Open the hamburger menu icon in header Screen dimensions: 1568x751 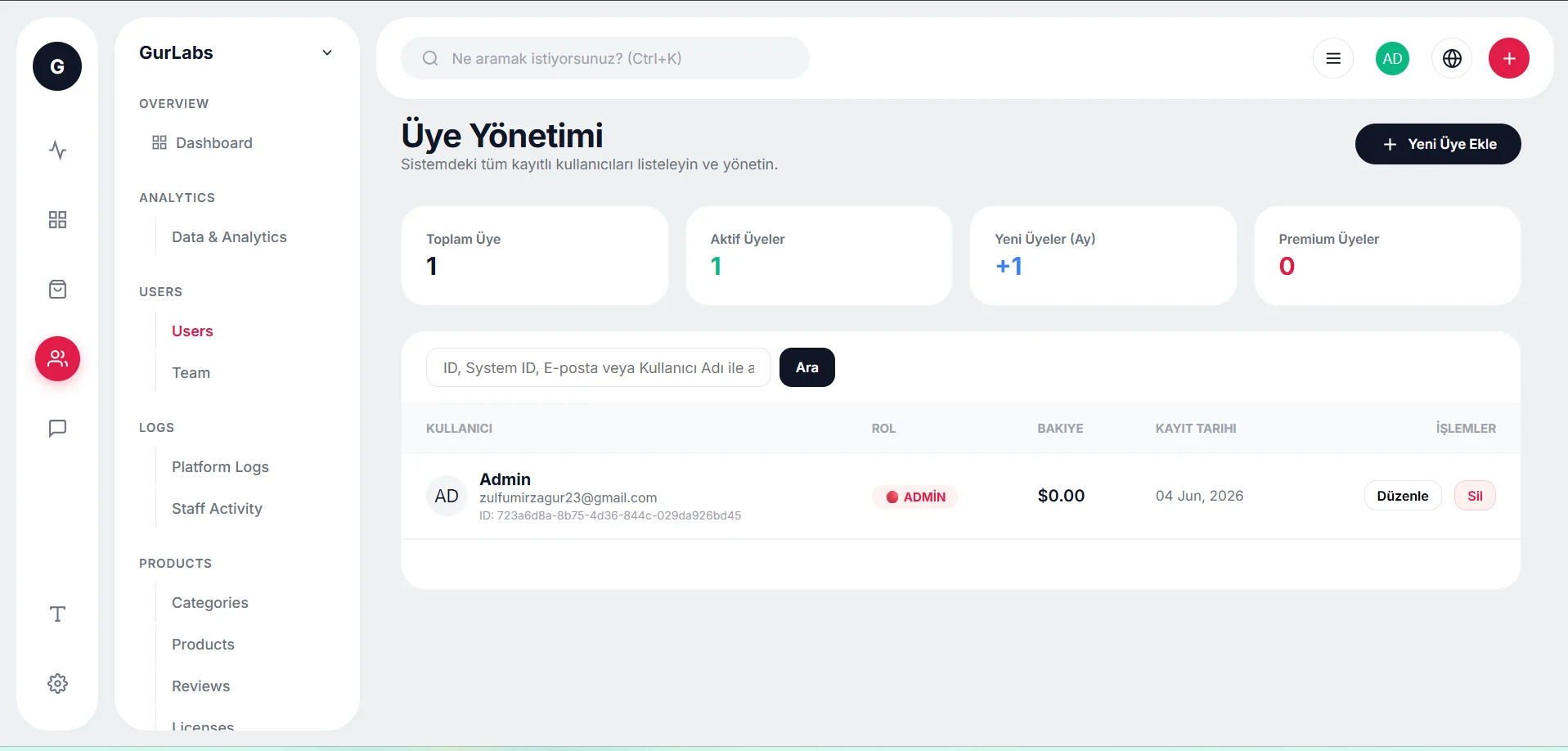point(1333,58)
